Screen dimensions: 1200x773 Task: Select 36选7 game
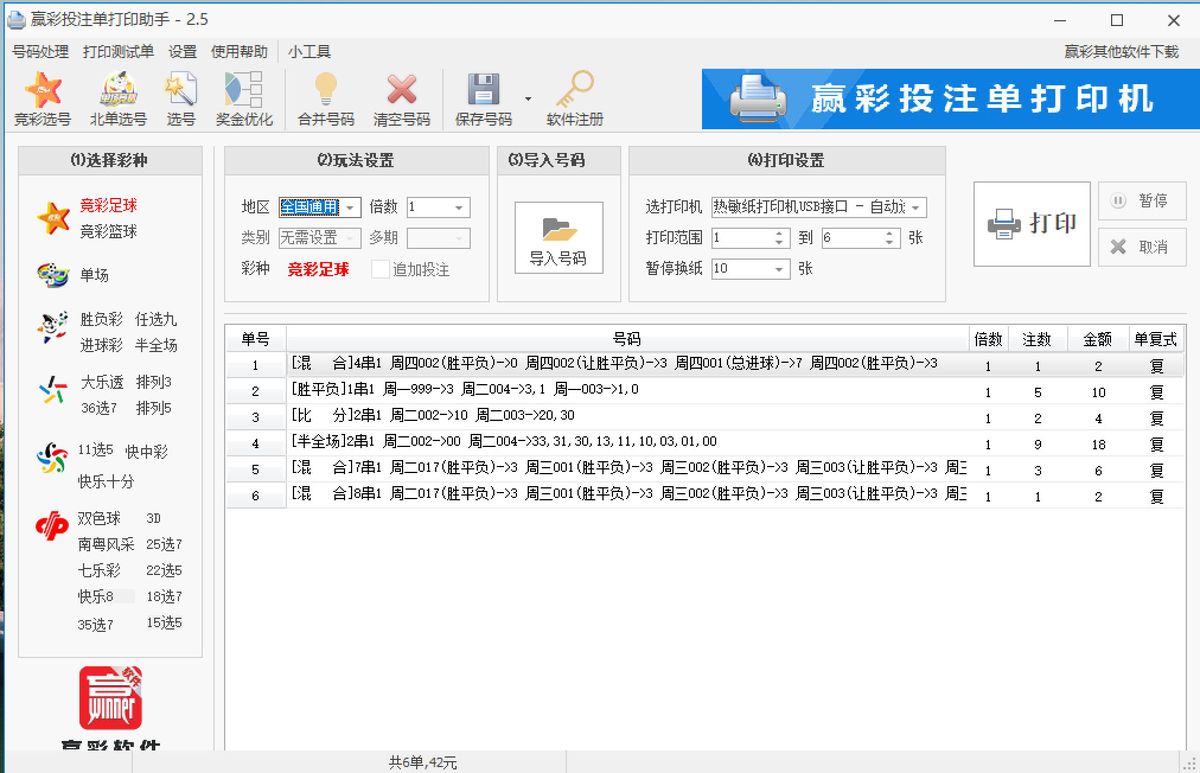pyautogui.click(x=99, y=408)
